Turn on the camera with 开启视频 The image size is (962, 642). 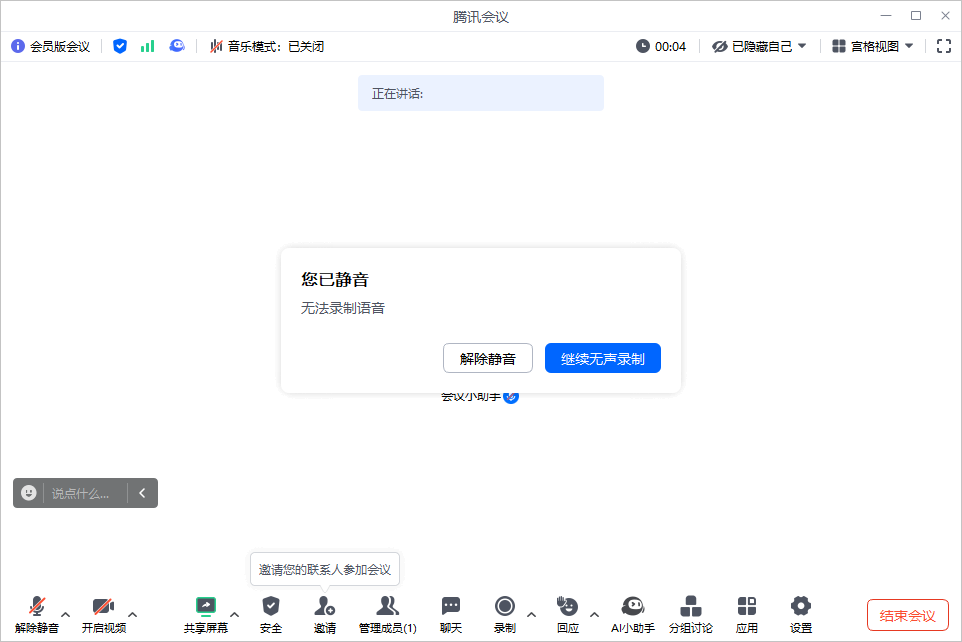[103, 614]
